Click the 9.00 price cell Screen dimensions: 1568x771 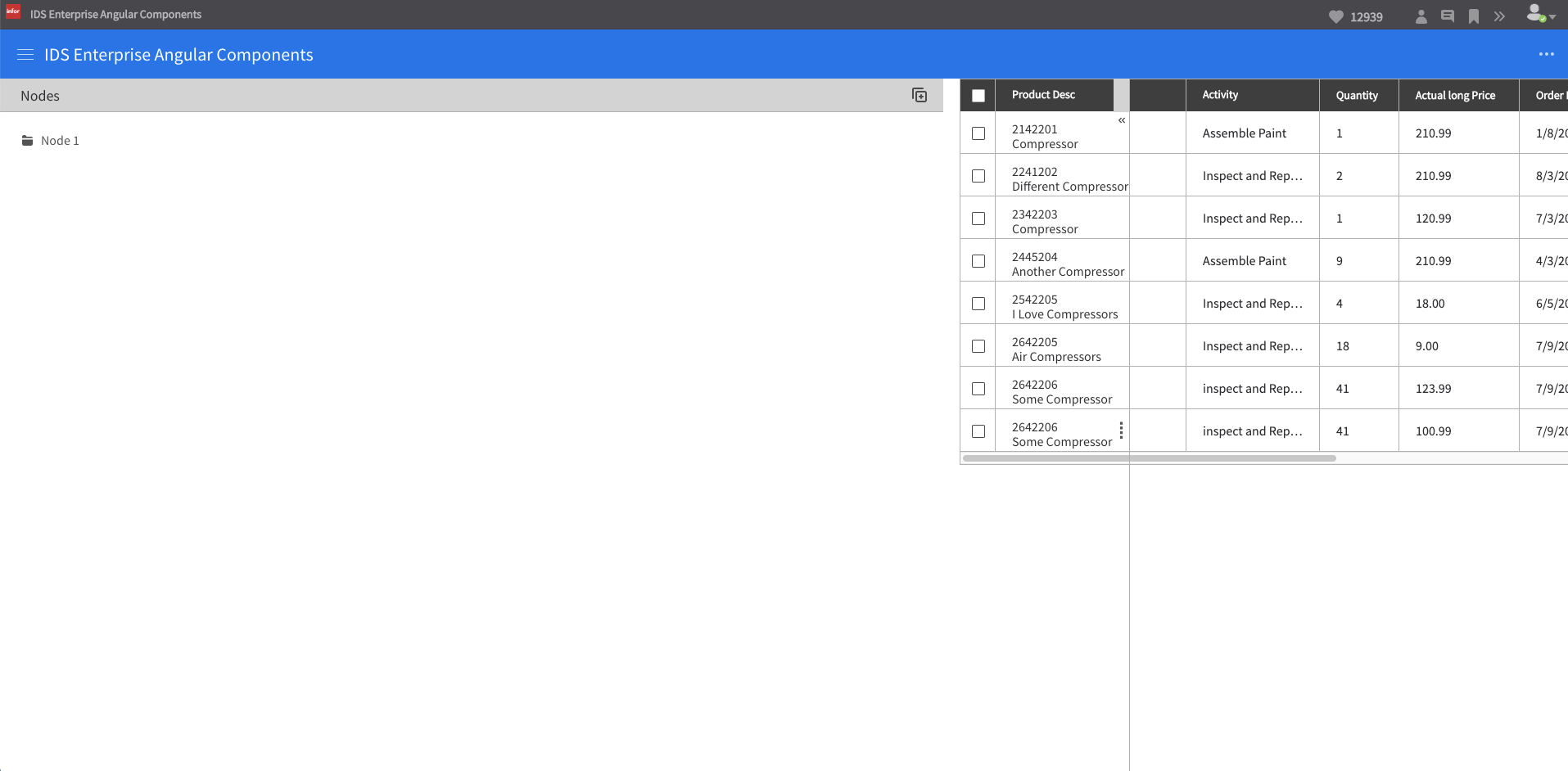(x=1458, y=346)
